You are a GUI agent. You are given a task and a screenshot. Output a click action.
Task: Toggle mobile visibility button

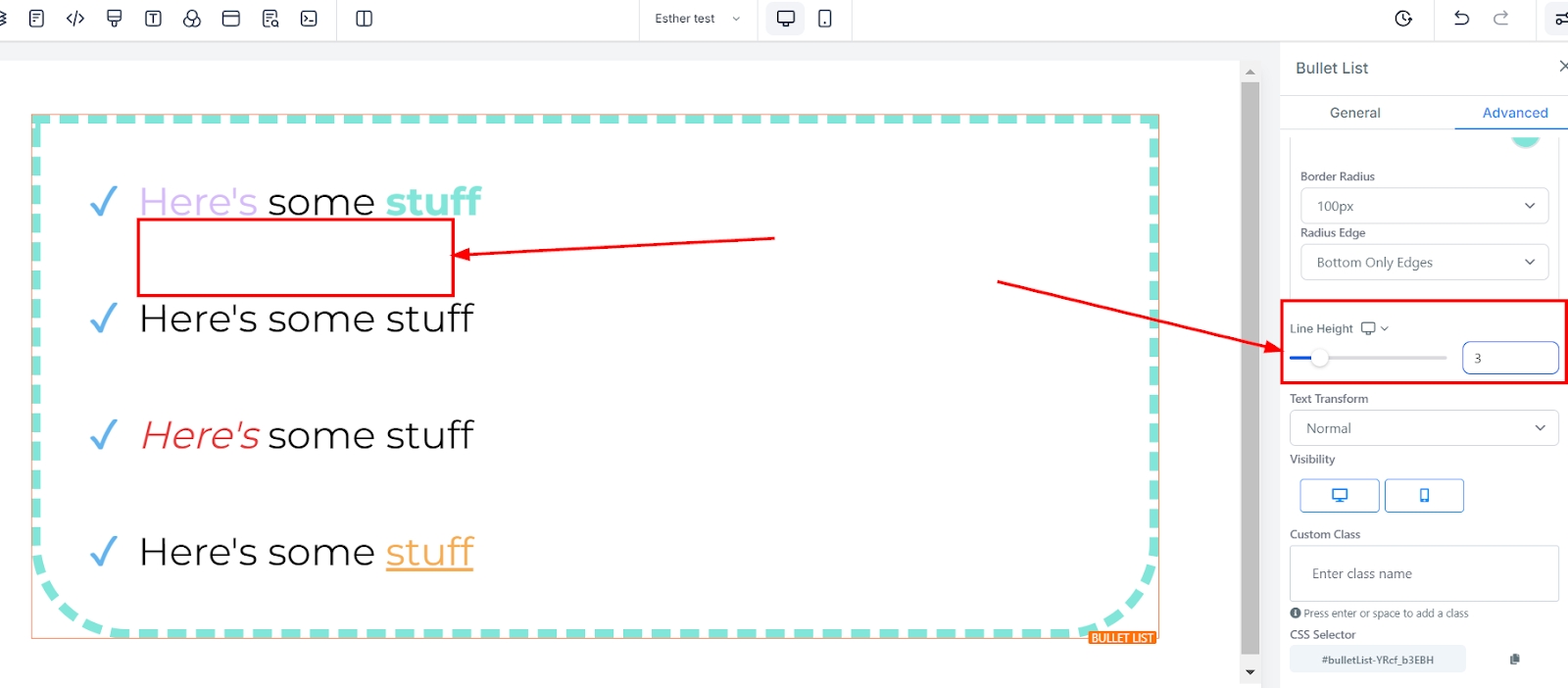1424,496
